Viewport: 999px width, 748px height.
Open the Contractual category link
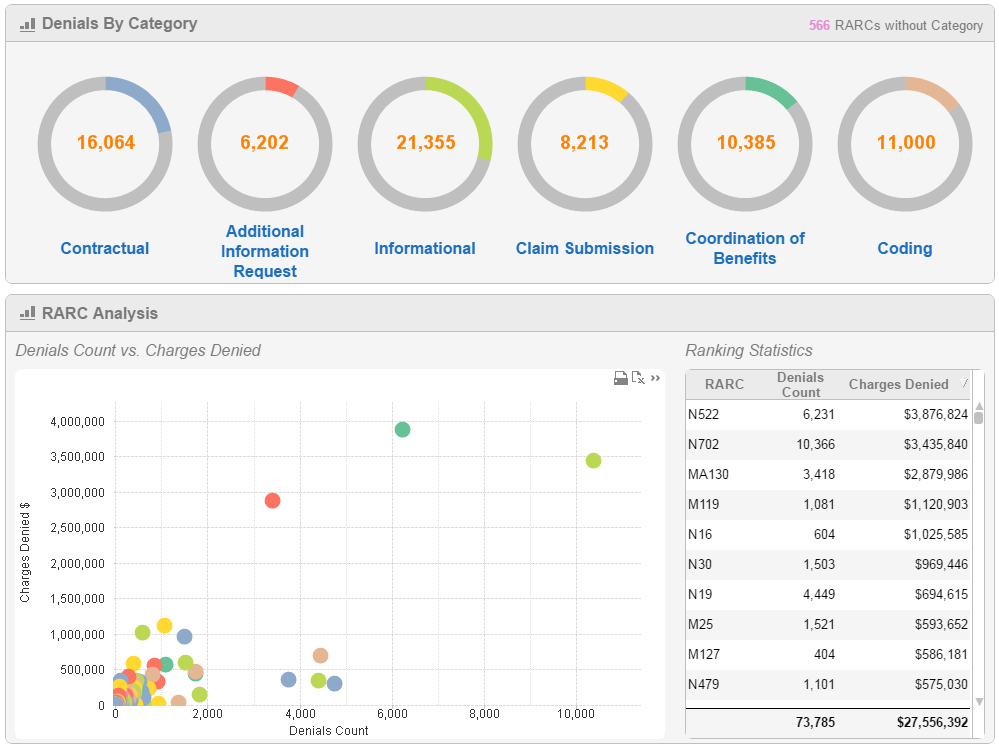(x=104, y=248)
